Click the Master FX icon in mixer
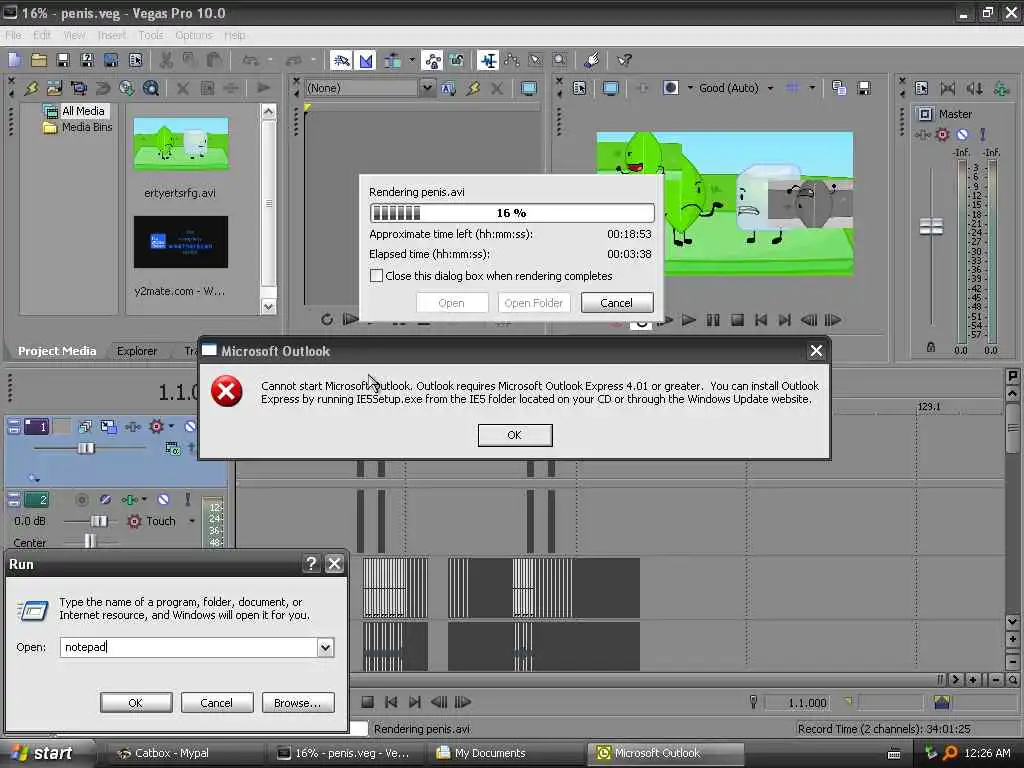The width and height of the screenshot is (1024, 768). pyautogui.click(x=923, y=135)
